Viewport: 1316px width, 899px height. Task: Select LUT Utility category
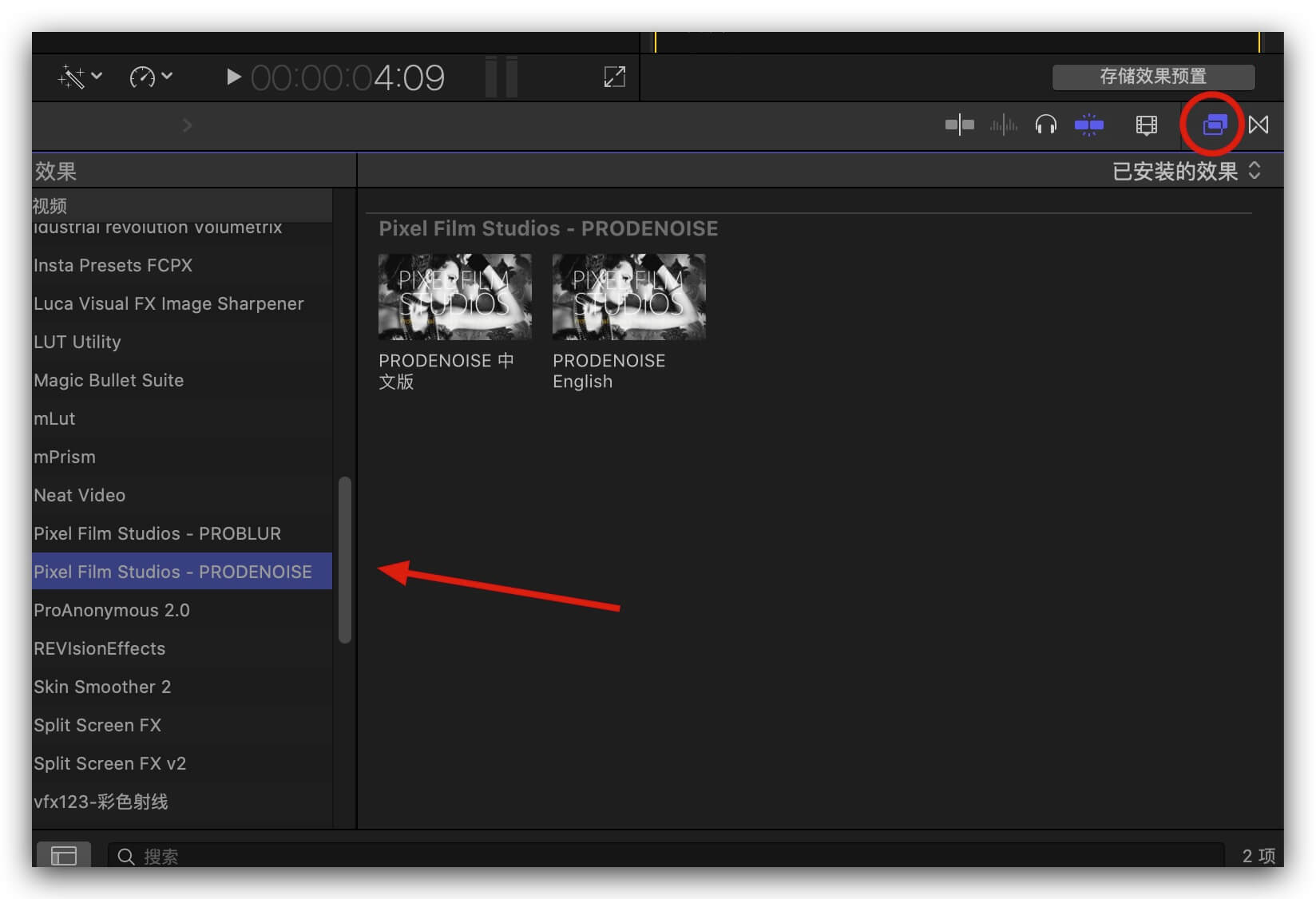(182, 342)
